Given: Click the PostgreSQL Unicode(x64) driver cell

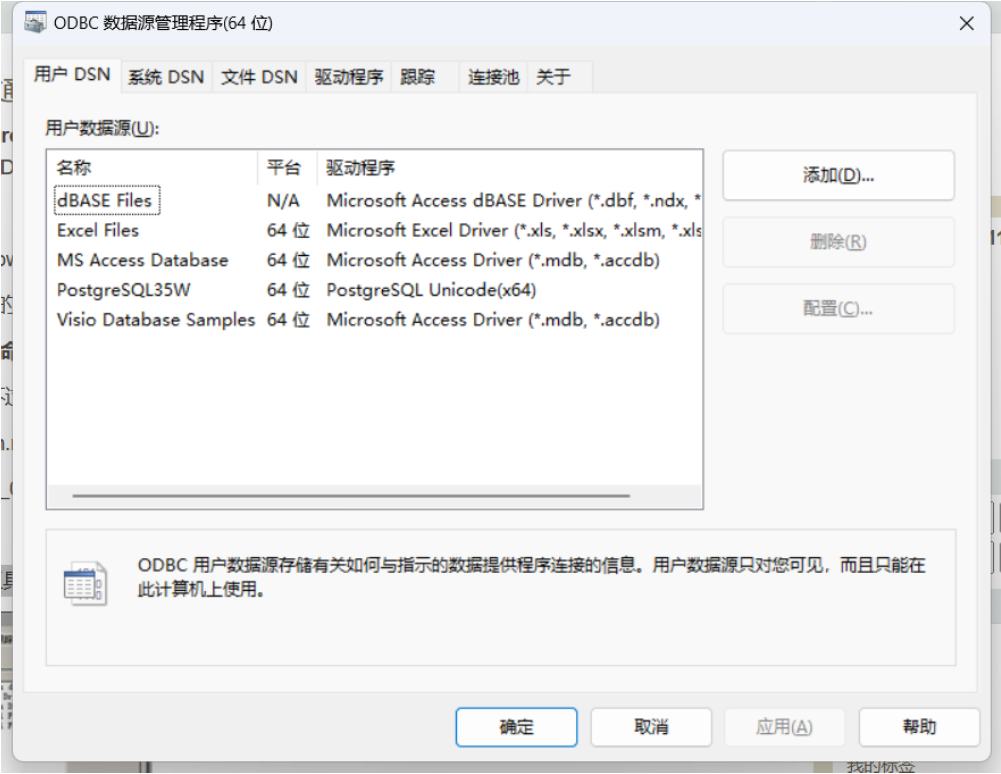Looking at the screenshot, I should 431,290.
